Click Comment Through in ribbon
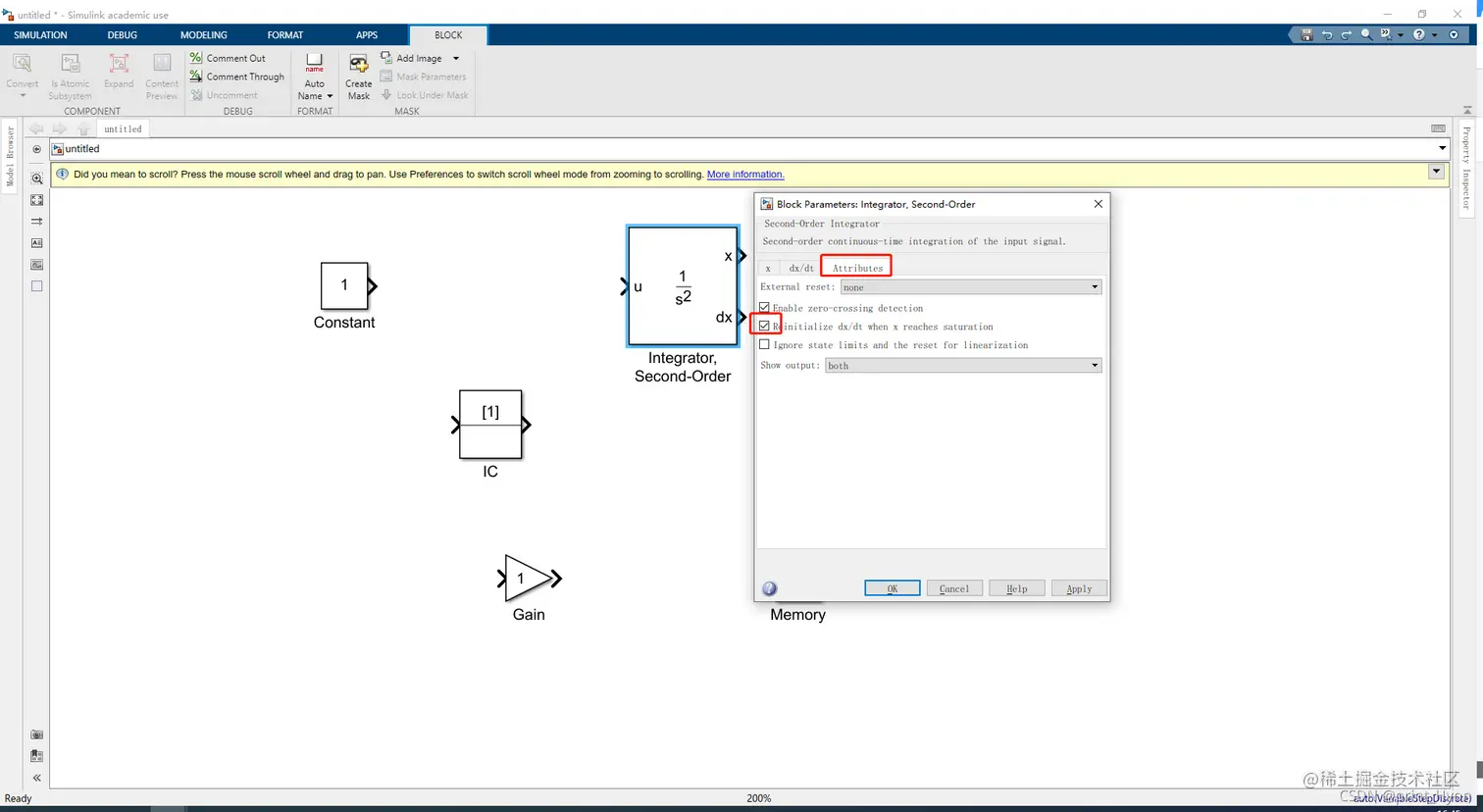Screen dimensions: 1483x812 coord(237,76)
